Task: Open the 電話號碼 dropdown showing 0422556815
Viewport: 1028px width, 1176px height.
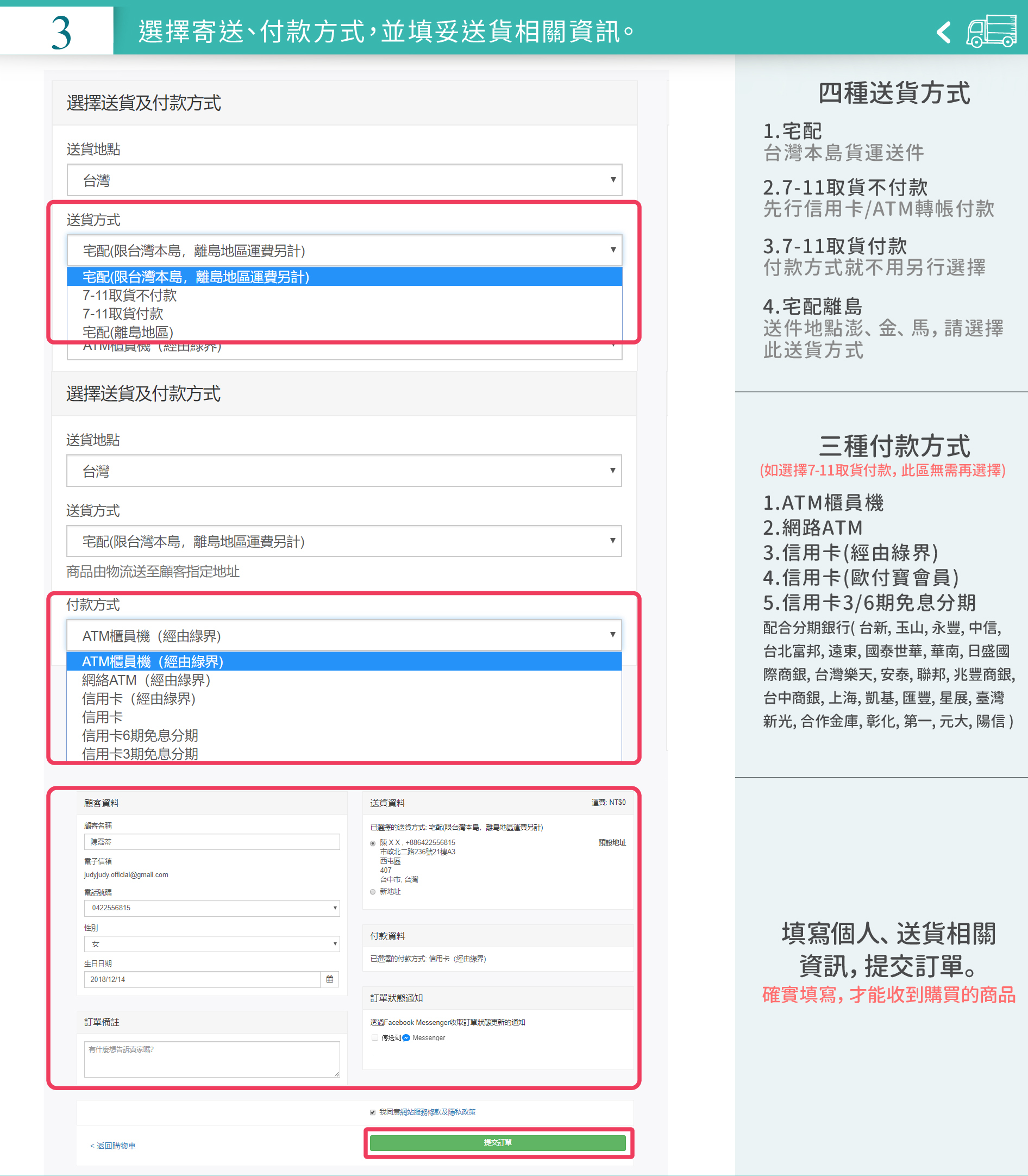Action: pyautogui.click(x=212, y=908)
